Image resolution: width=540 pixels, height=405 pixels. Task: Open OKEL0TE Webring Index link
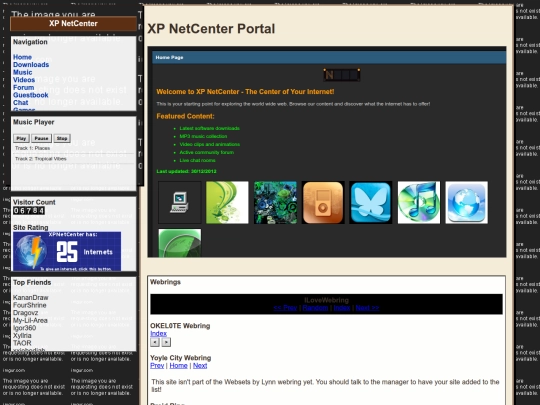tap(158, 333)
